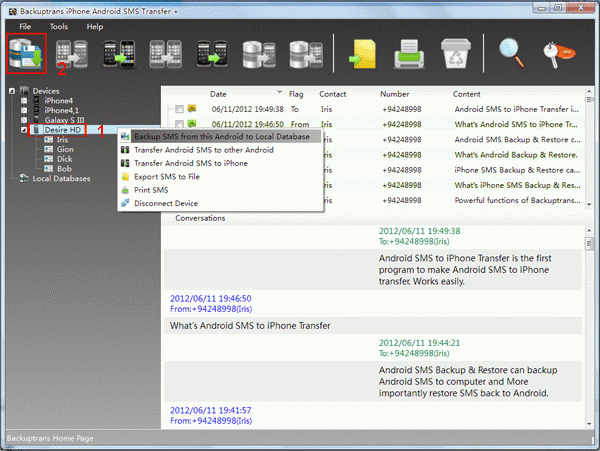600x451 pixels.
Task: Click the Conversations pane scroll down arrow
Action: pos(589,424)
